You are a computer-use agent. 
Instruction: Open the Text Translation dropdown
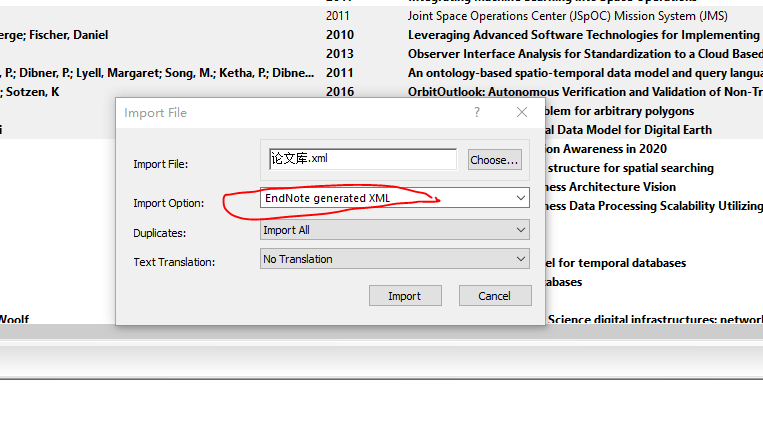[x=395, y=259]
